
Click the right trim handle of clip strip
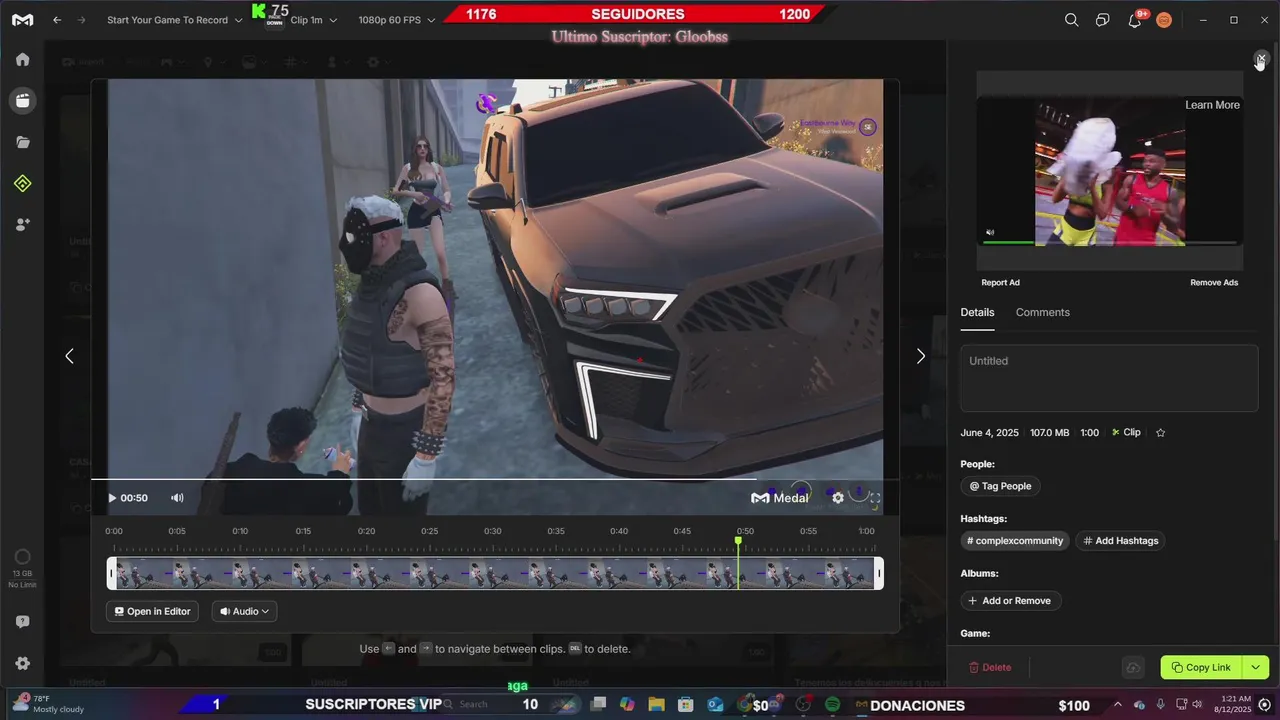879,573
